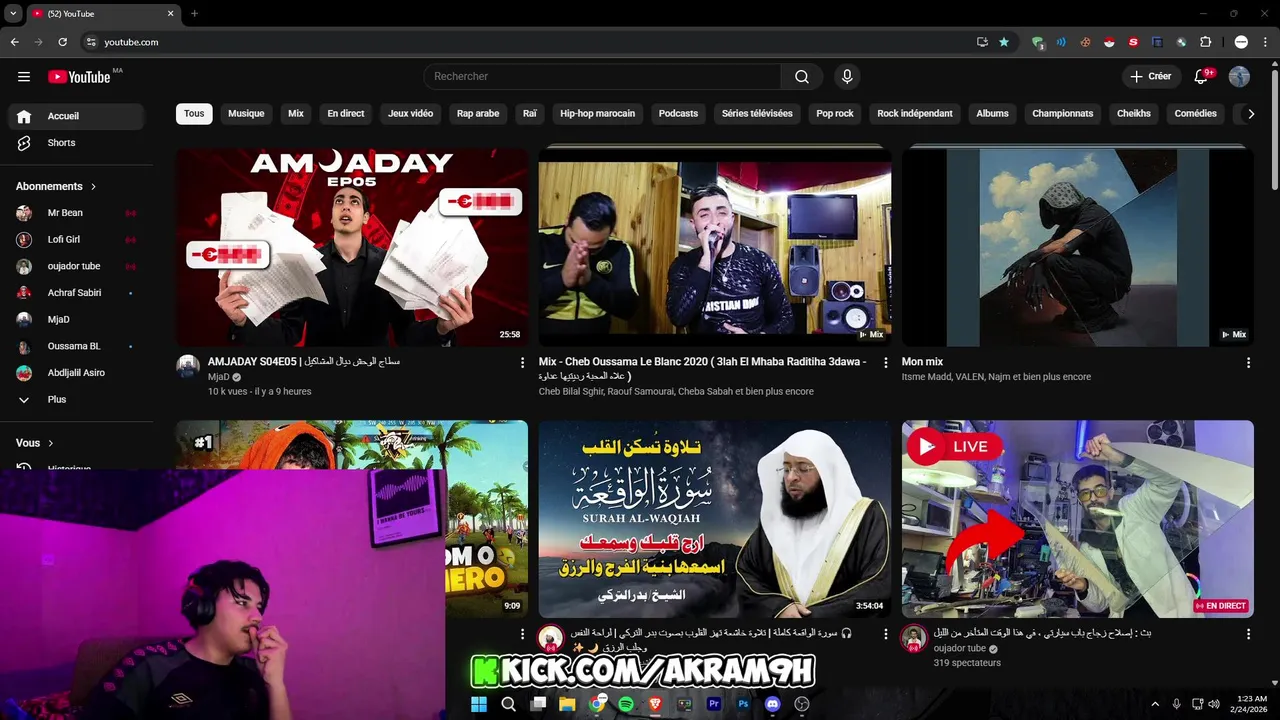Viewport: 1280px width, 720px height.
Task: Open the Chrome three-dot menu
Action: pos(1265,42)
